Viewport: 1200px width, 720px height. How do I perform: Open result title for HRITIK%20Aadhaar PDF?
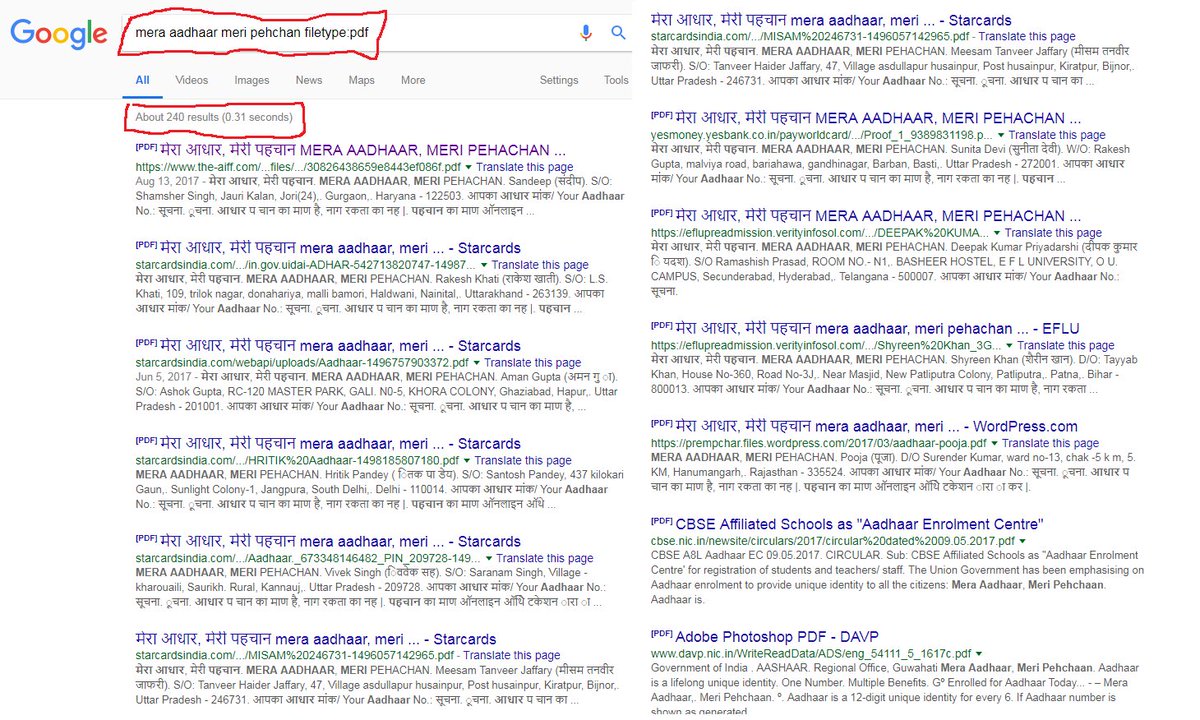(341, 443)
